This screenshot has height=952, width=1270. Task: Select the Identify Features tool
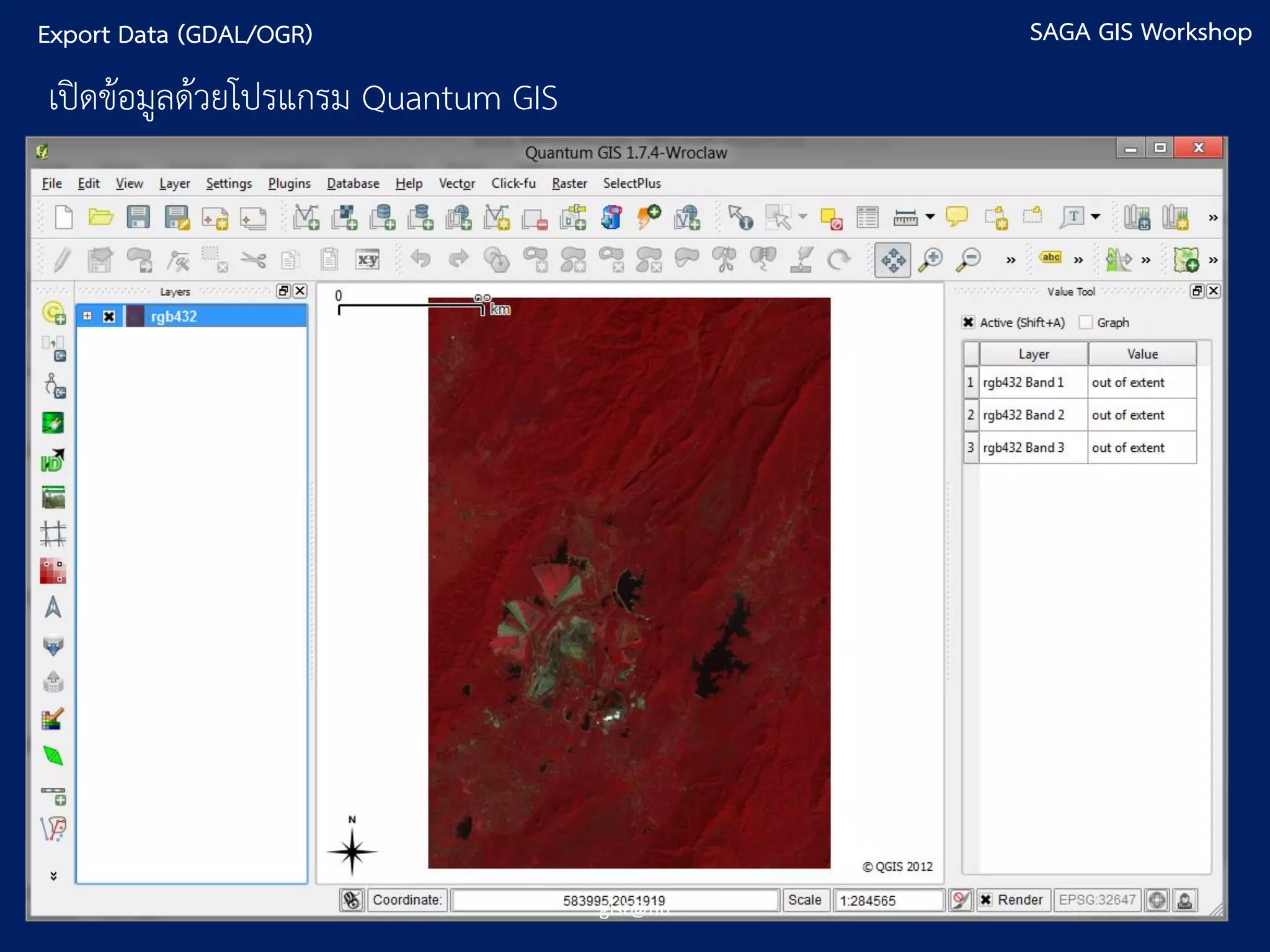[740, 218]
